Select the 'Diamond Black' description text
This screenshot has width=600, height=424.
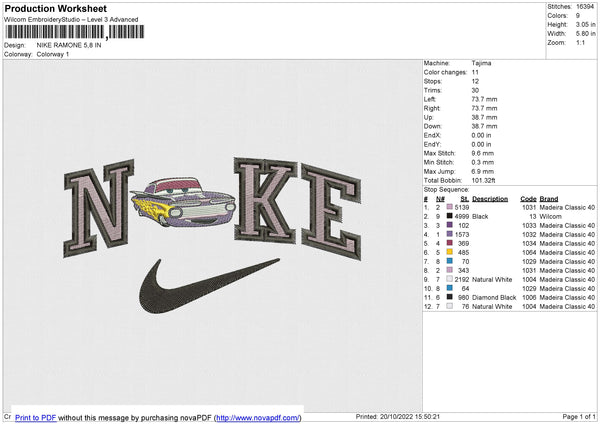click(494, 297)
